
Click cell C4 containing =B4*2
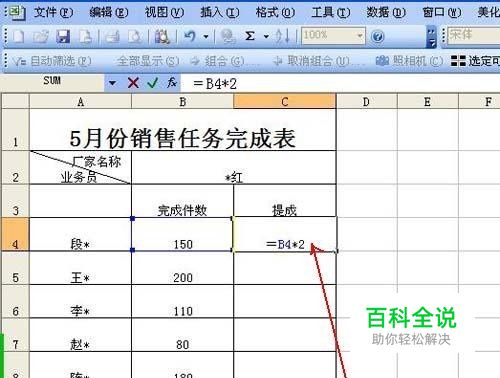285,234
